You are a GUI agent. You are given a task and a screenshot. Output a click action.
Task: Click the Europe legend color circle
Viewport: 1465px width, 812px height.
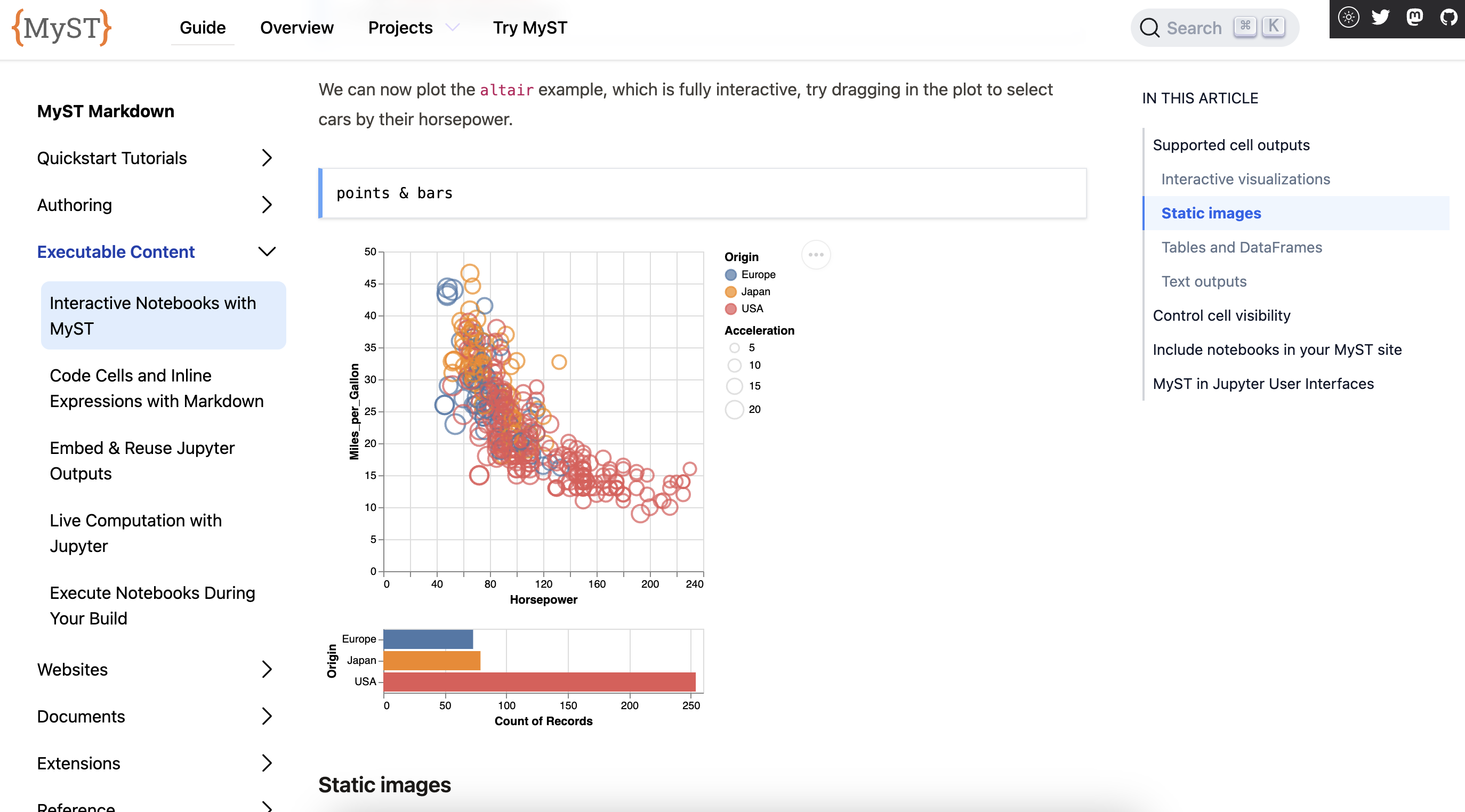(x=731, y=275)
